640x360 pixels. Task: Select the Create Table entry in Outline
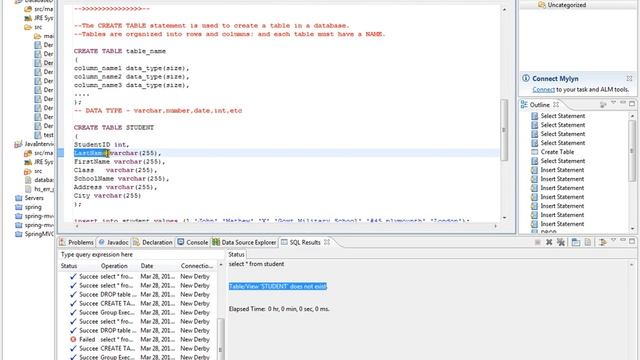tap(557, 152)
